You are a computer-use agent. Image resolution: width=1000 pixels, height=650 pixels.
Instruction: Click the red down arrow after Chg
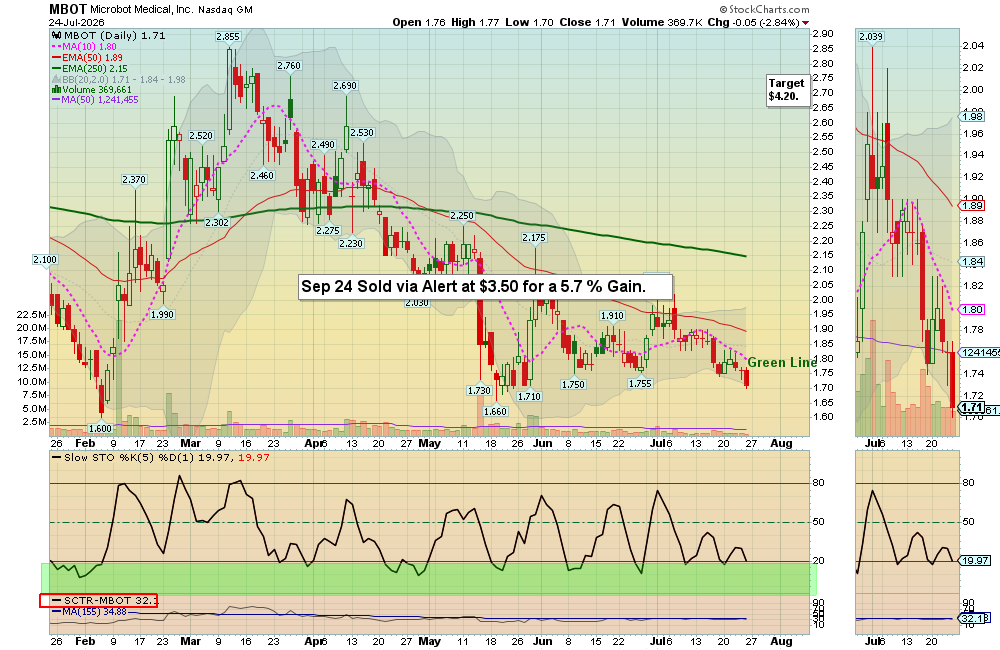[x=805, y=23]
